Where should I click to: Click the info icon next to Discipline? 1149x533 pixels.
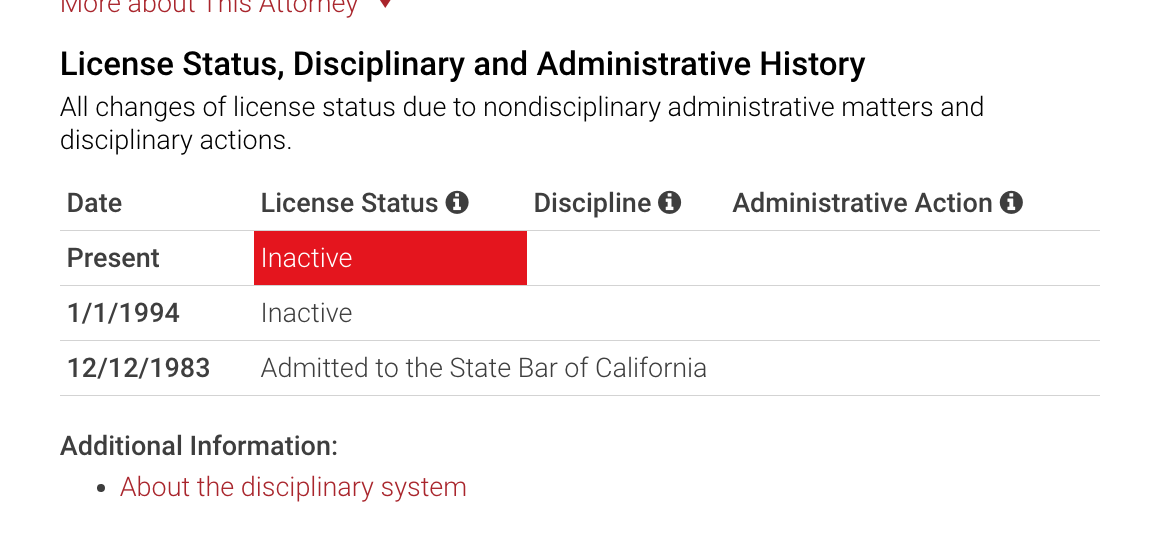(670, 202)
